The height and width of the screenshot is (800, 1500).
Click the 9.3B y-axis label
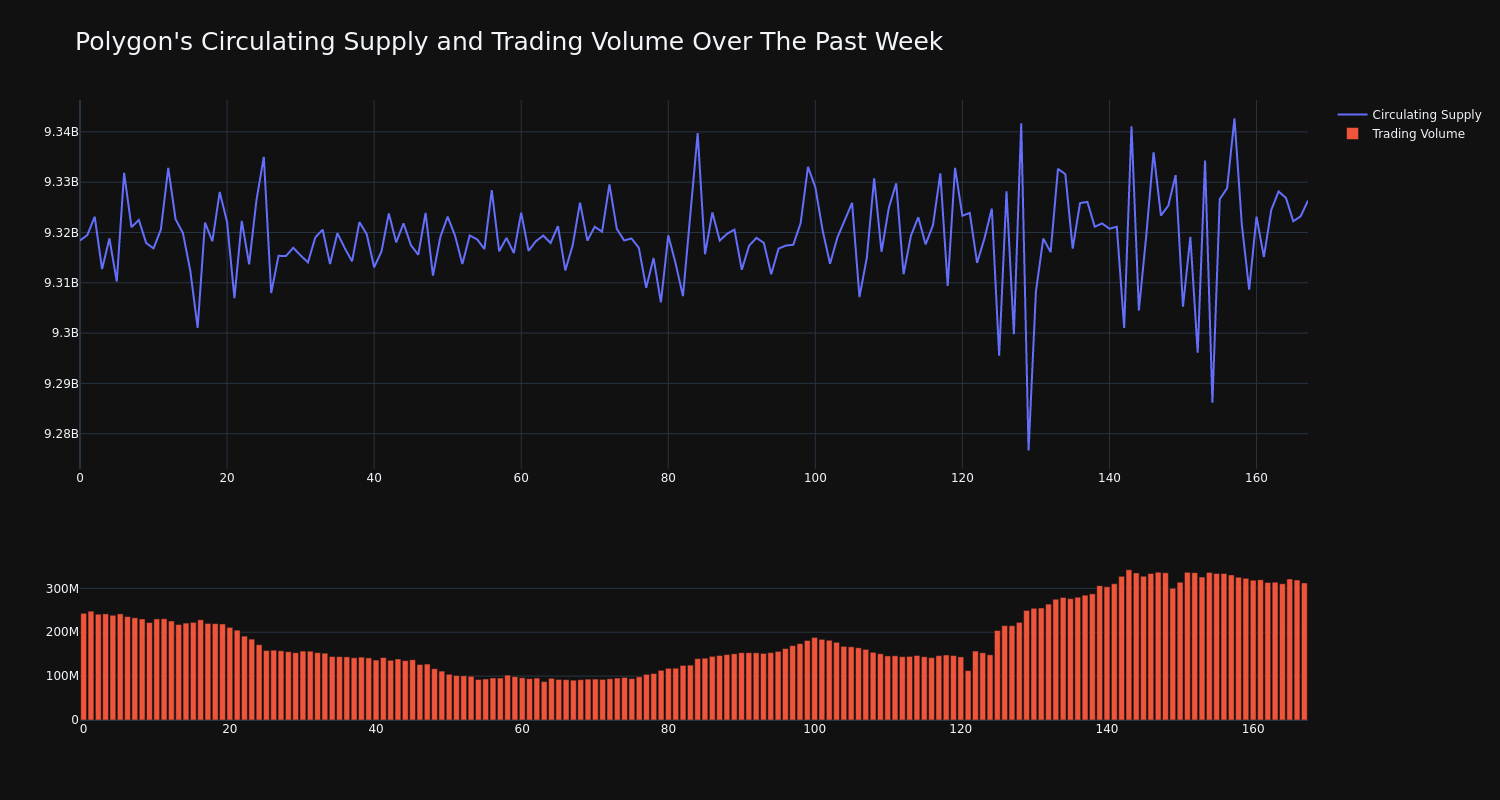coord(65,333)
